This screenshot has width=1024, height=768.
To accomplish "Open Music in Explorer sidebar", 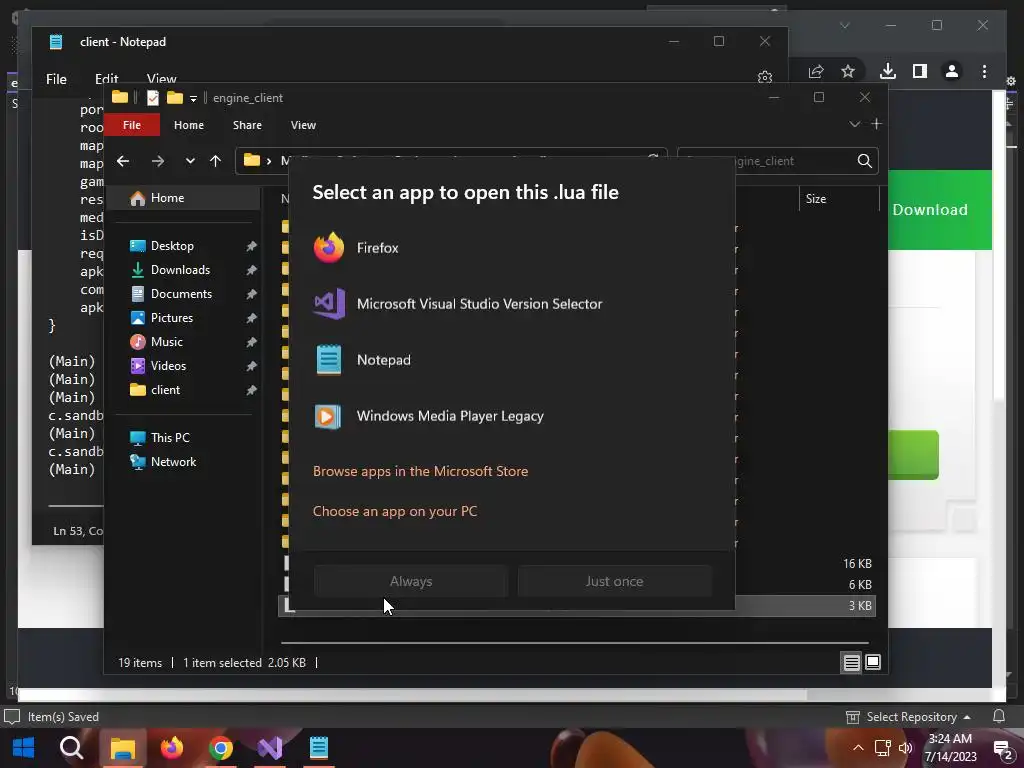I will [x=166, y=342].
